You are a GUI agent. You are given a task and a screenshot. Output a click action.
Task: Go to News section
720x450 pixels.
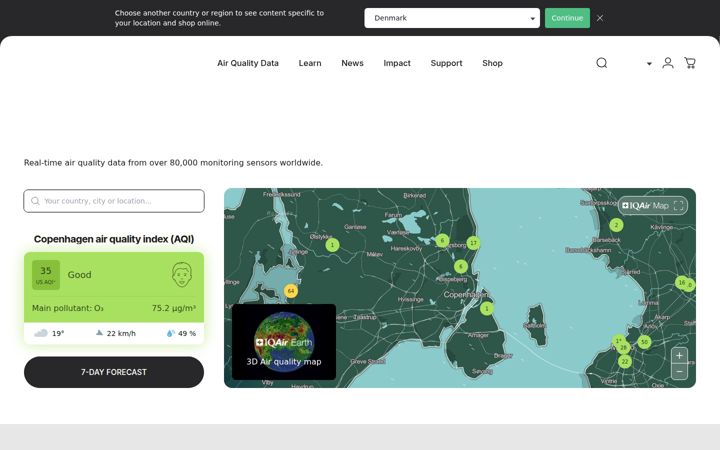click(x=352, y=63)
